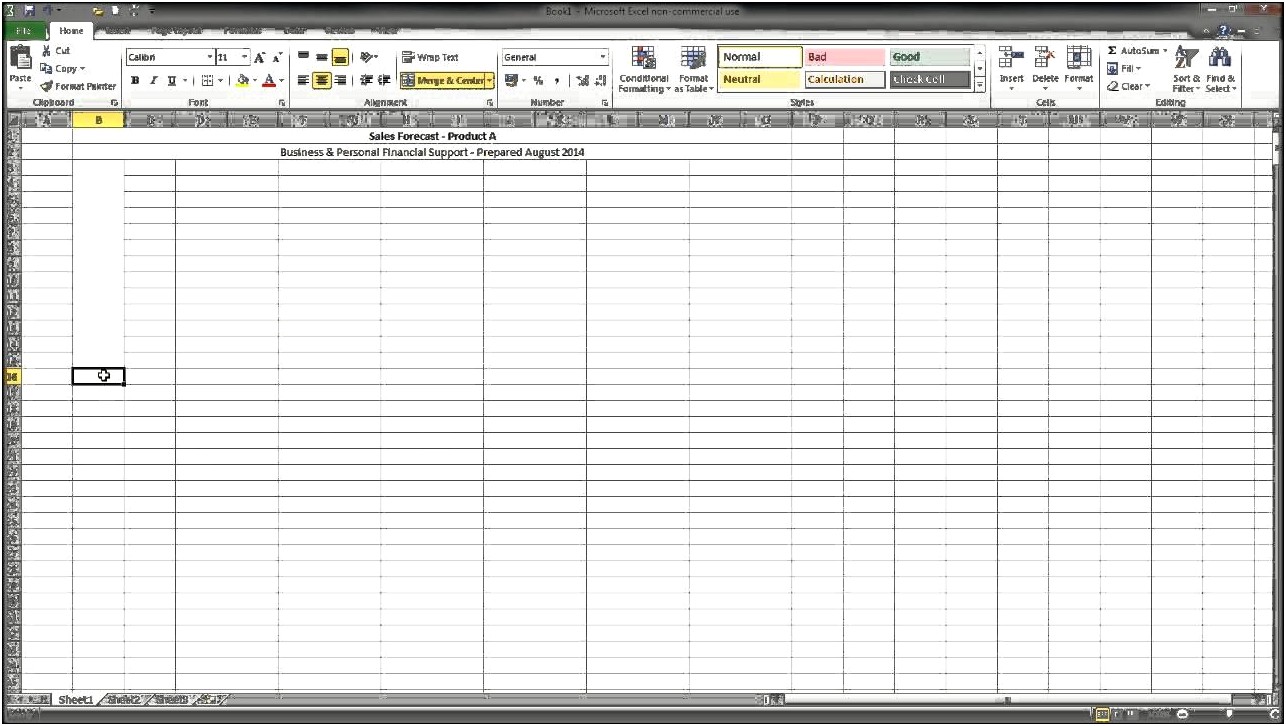This screenshot has height=726, width=1286.
Task: Toggle Bottom Align highlighted button
Action: (x=339, y=58)
